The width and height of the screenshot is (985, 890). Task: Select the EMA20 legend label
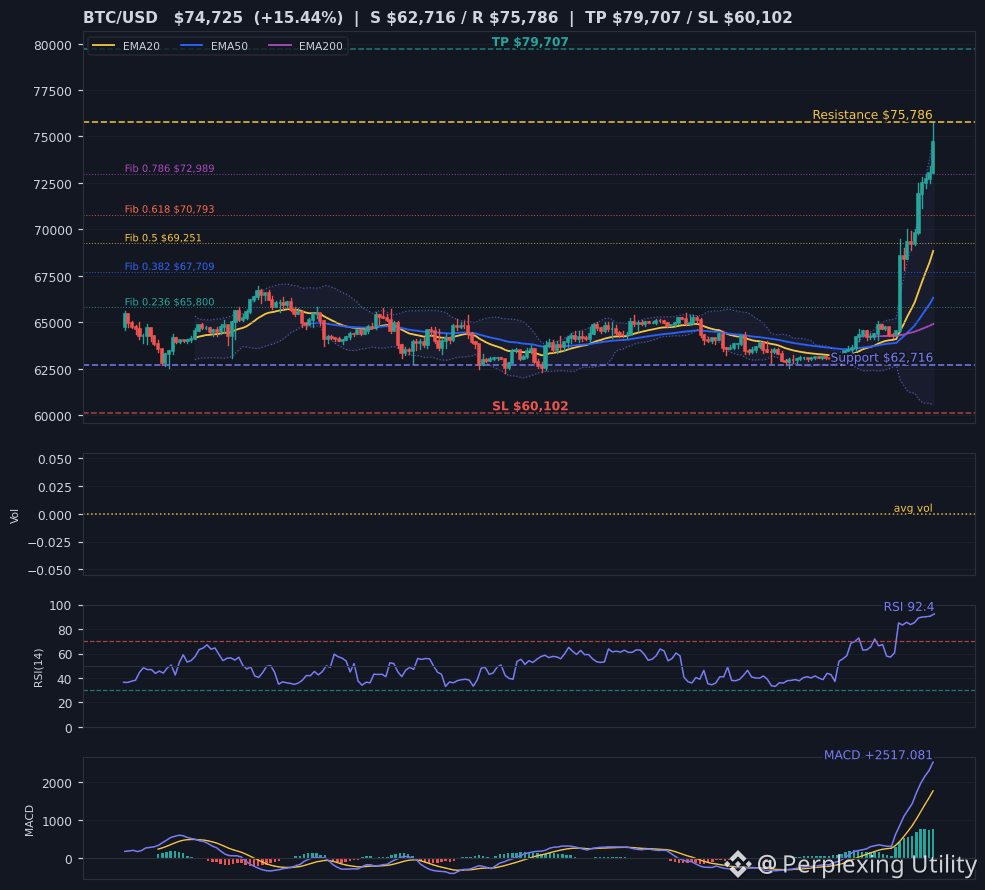pyautogui.click(x=141, y=46)
